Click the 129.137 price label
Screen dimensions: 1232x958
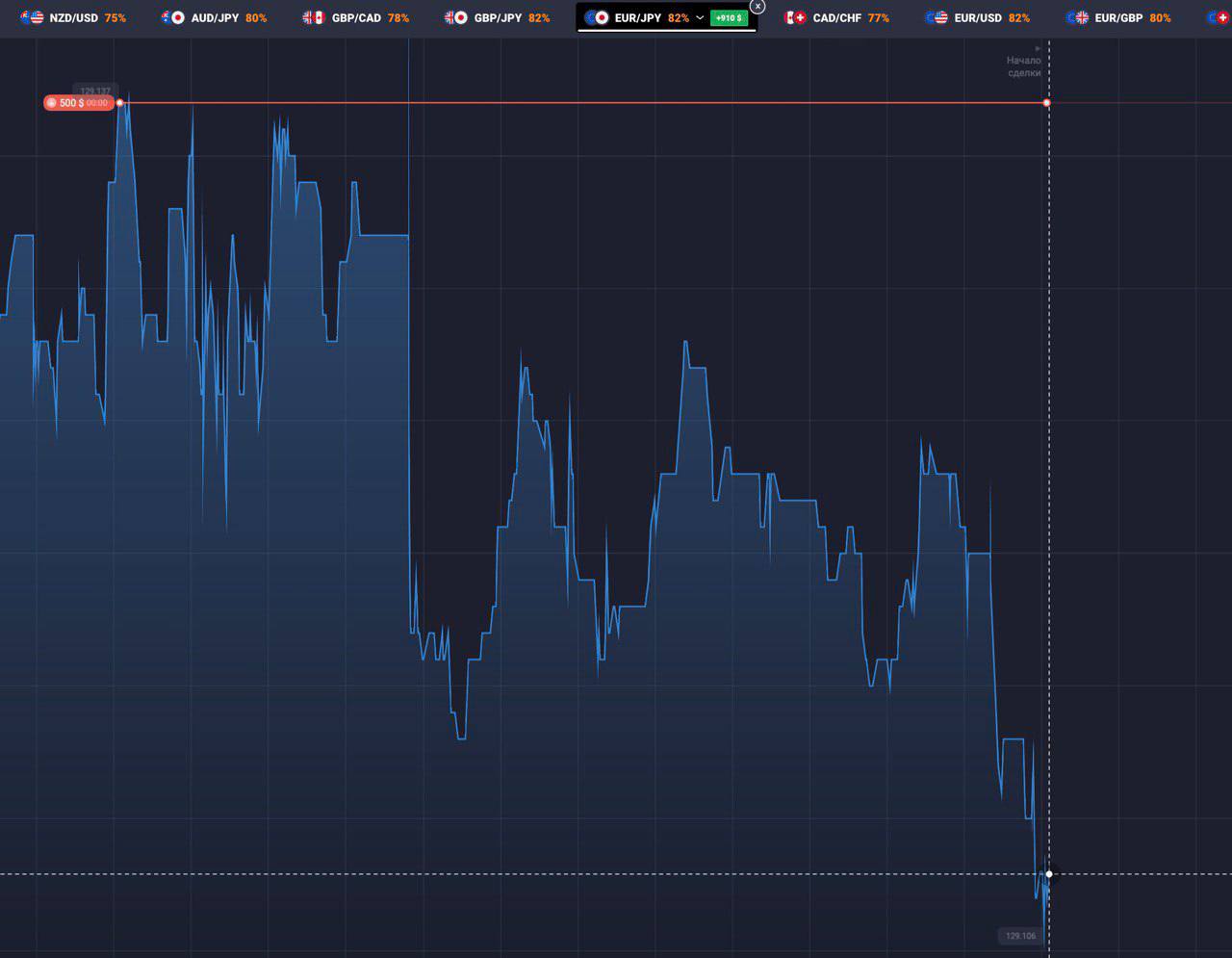95,91
